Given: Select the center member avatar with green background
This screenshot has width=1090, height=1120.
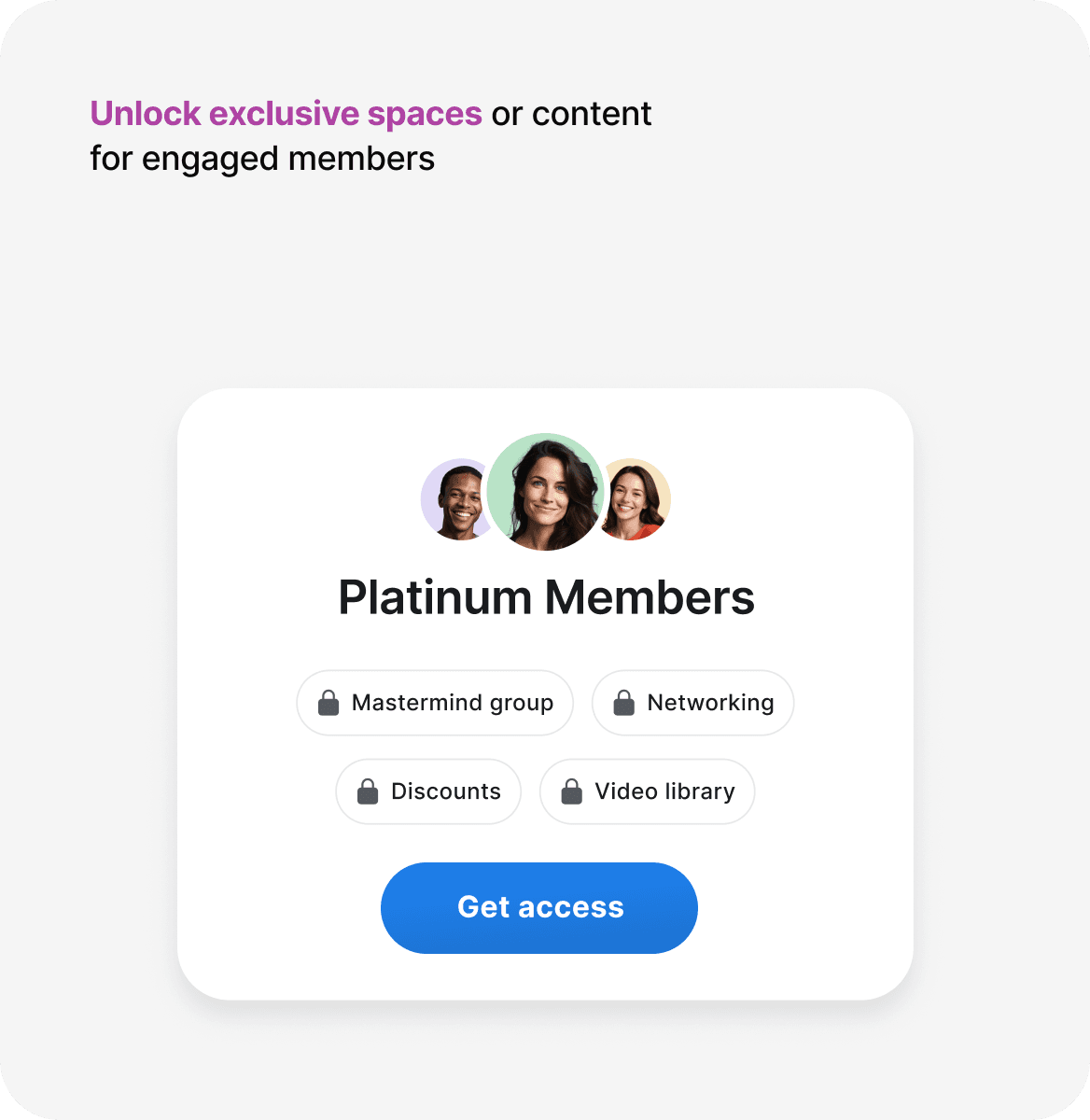Looking at the screenshot, I should click(x=545, y=492).
